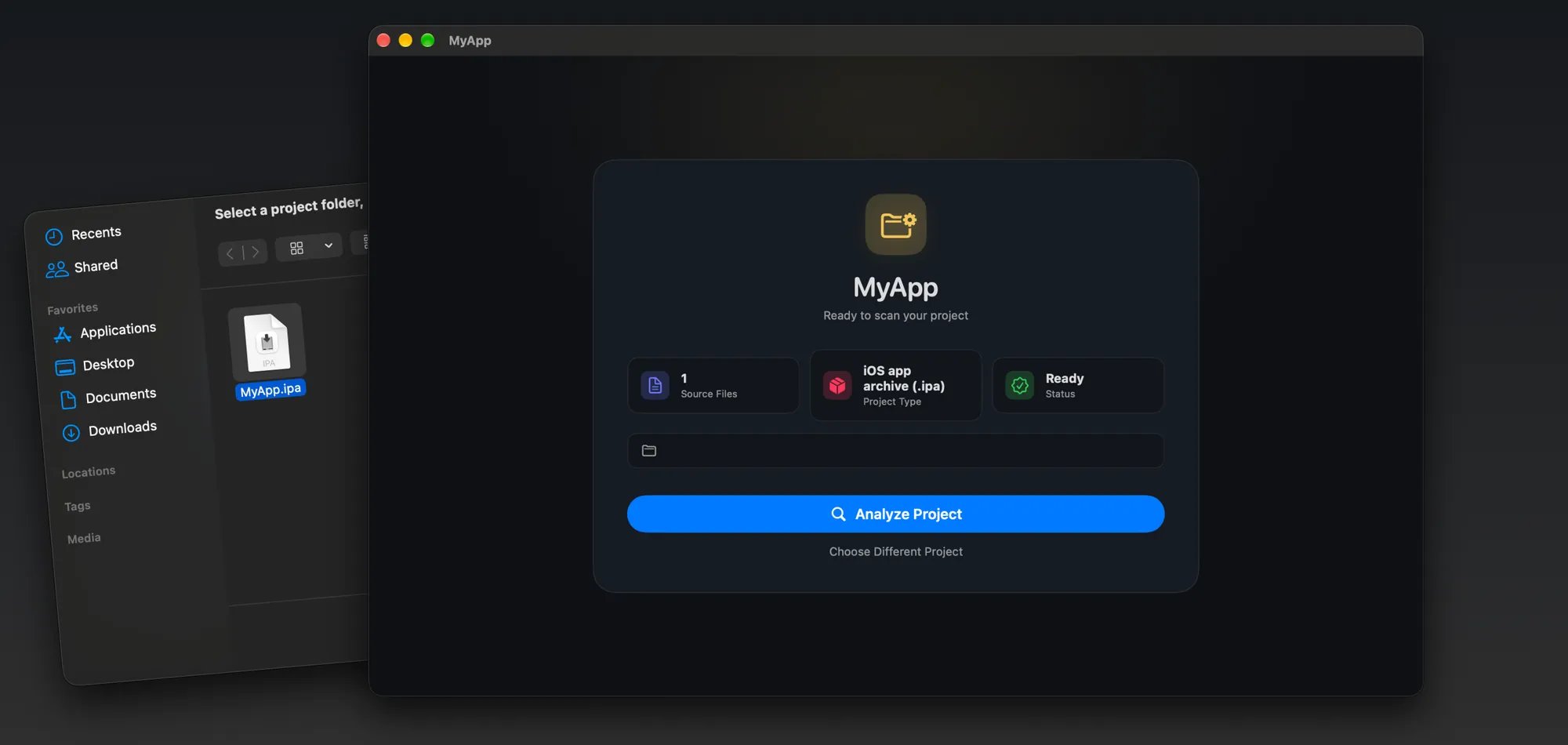Click the Ready Status card

click(x=1077, y=385)
